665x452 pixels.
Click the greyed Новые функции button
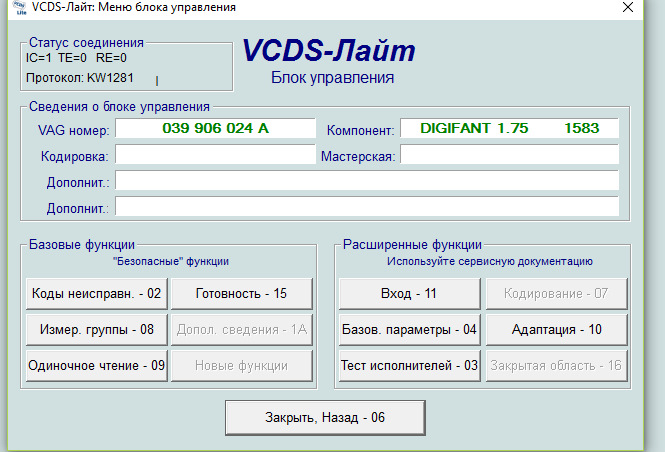coord(242,366)
